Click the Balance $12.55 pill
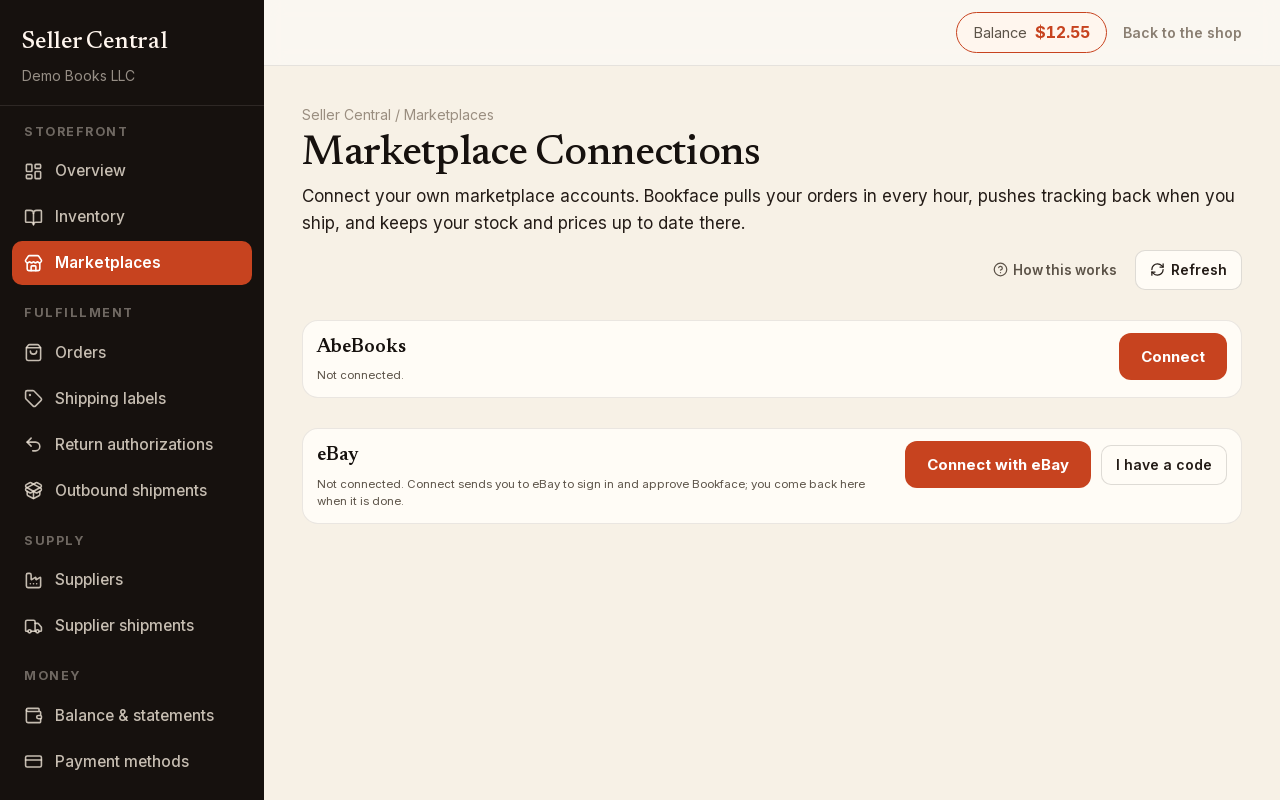Screen dimensions: 1280x800 tap(1031, 33)
